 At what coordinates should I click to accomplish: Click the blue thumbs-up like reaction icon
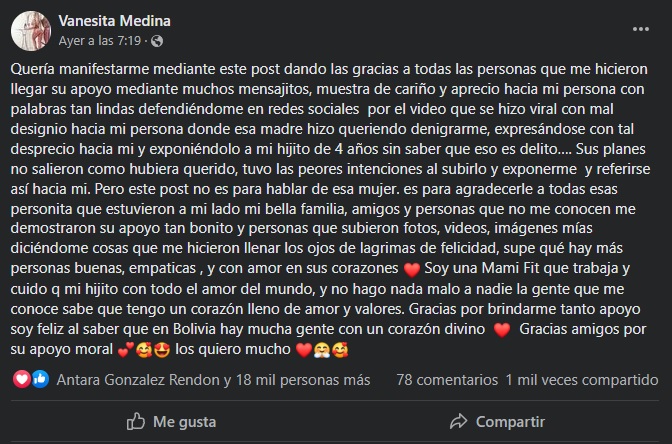40,380
